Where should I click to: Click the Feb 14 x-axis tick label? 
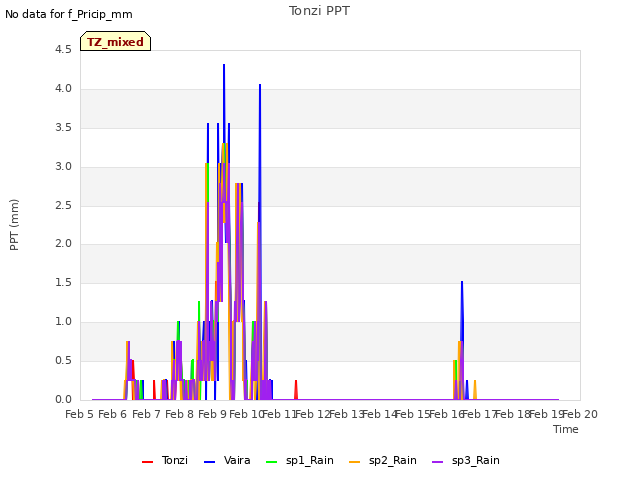click(x=379, y=414)
